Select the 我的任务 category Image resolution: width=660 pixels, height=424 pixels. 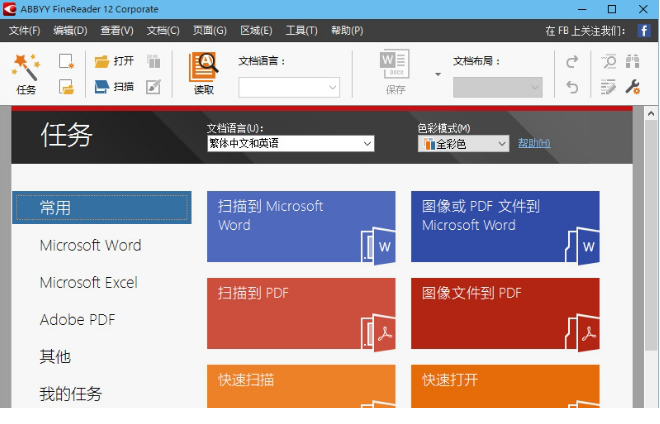[71, 394]
